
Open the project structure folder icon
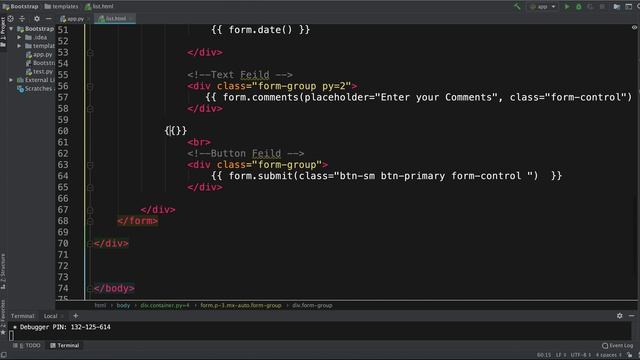click(617, 7)
